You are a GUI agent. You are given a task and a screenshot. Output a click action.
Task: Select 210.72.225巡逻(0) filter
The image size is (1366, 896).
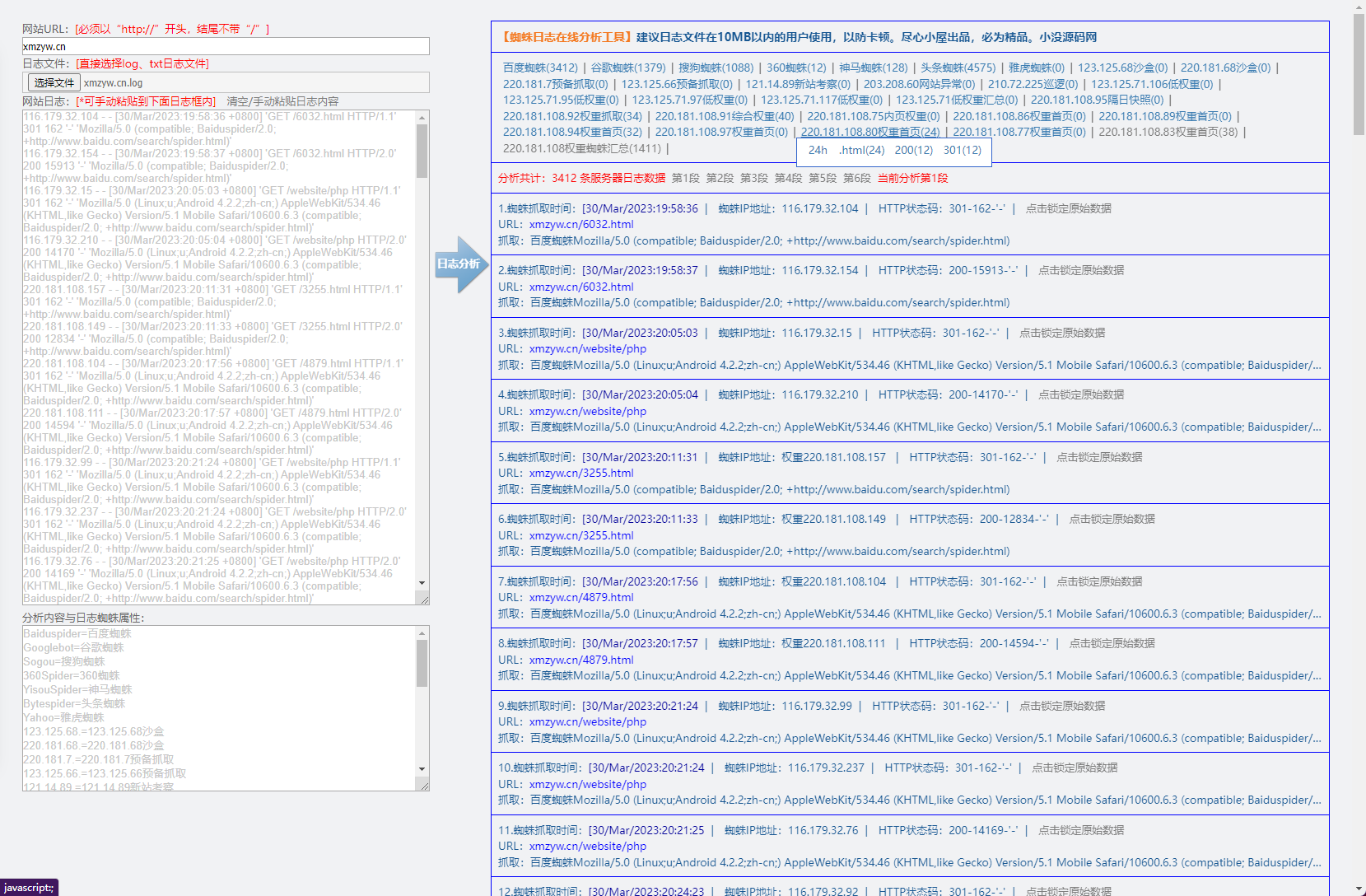tap(1033, 84)
